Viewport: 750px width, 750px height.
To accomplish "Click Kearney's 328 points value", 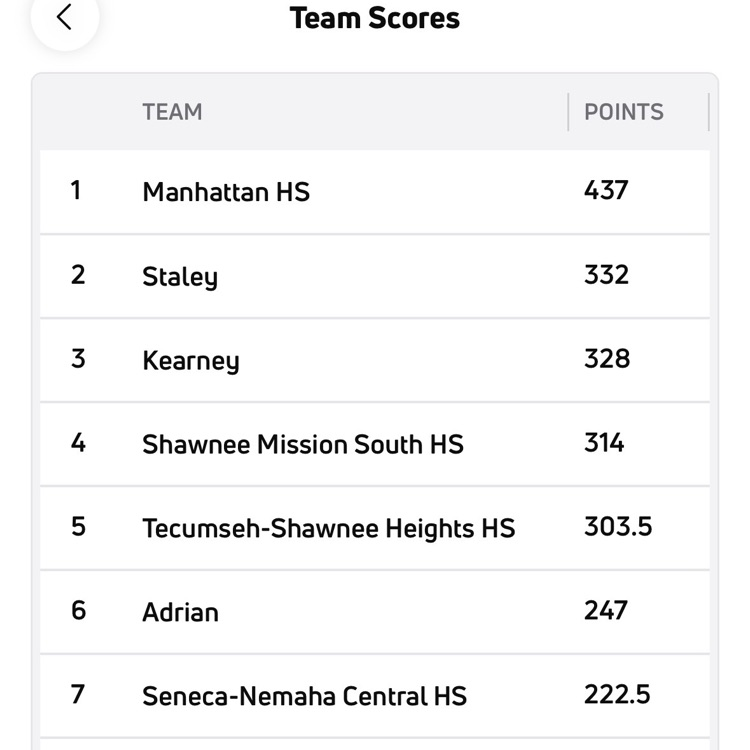I will click(x=606, y=358).
